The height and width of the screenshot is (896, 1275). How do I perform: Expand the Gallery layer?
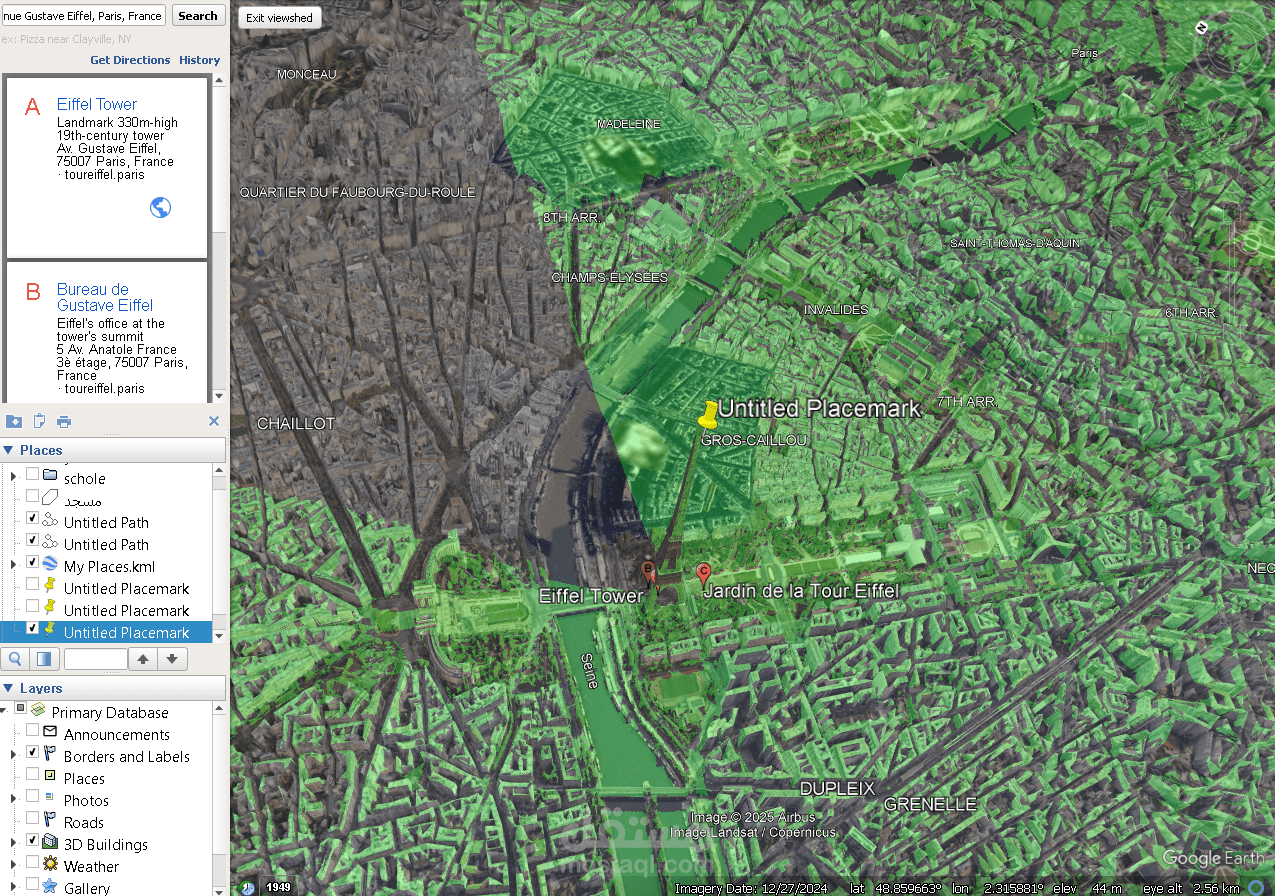coord(14,887)
